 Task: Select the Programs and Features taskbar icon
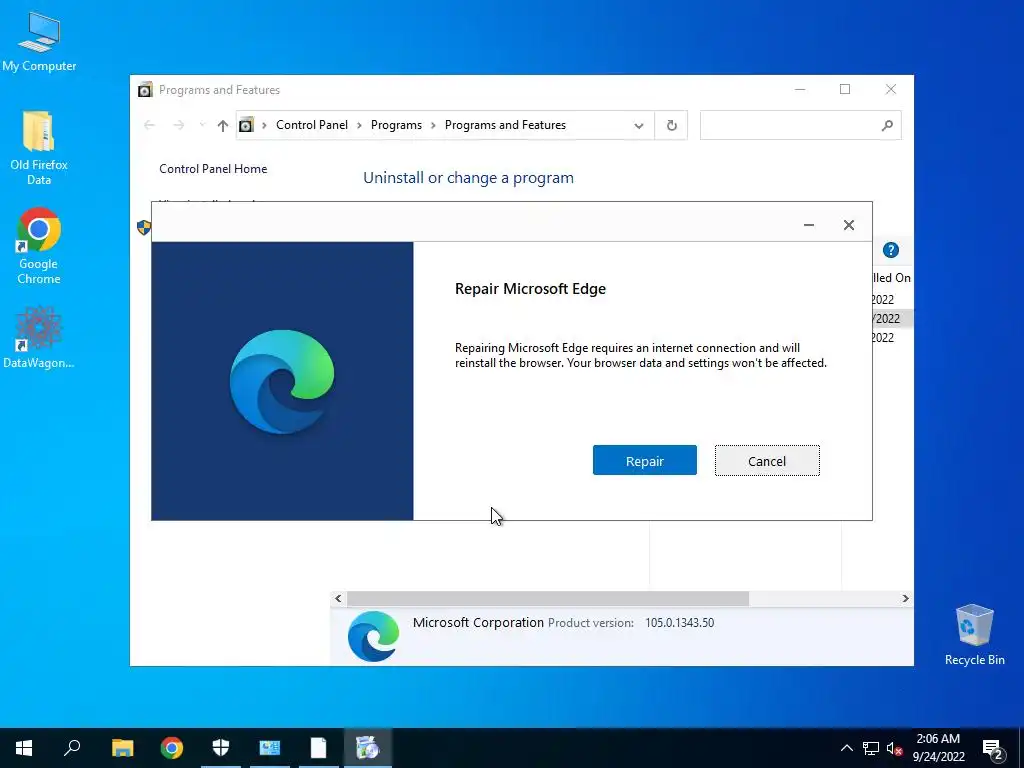[x=368, y=748]
